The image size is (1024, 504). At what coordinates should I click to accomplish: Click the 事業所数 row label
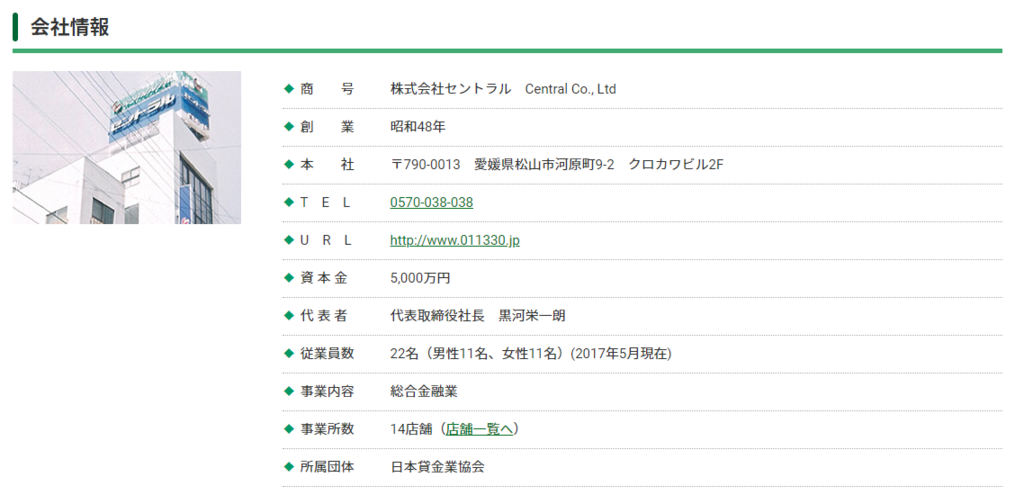point(327,429)
